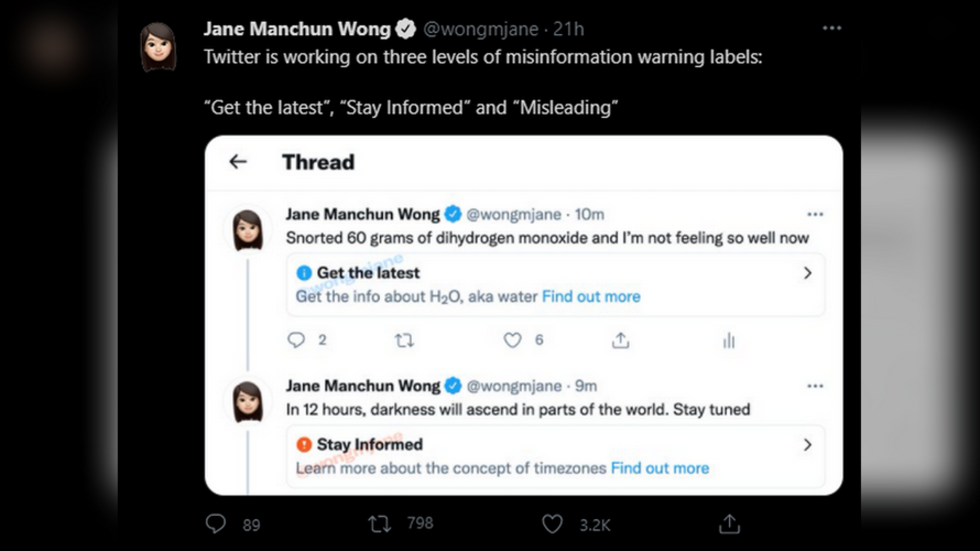
Task: Share the main misinformation labels tweet
Action: 729,524
